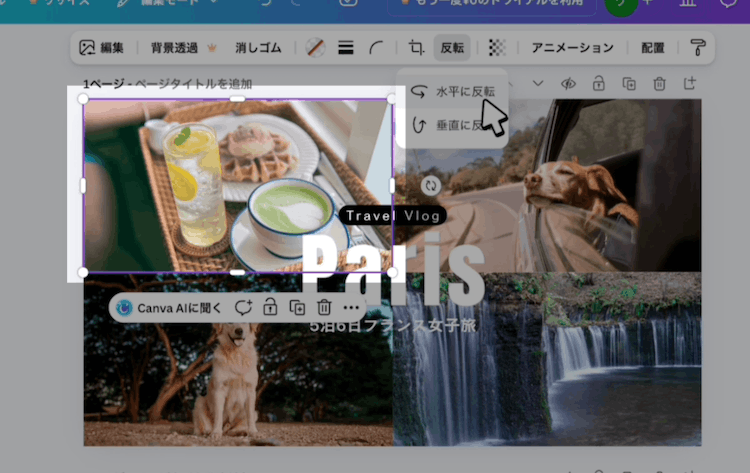Screen dimensions: 750x473
Task: Select the crop tool icon
Action: 416,48
